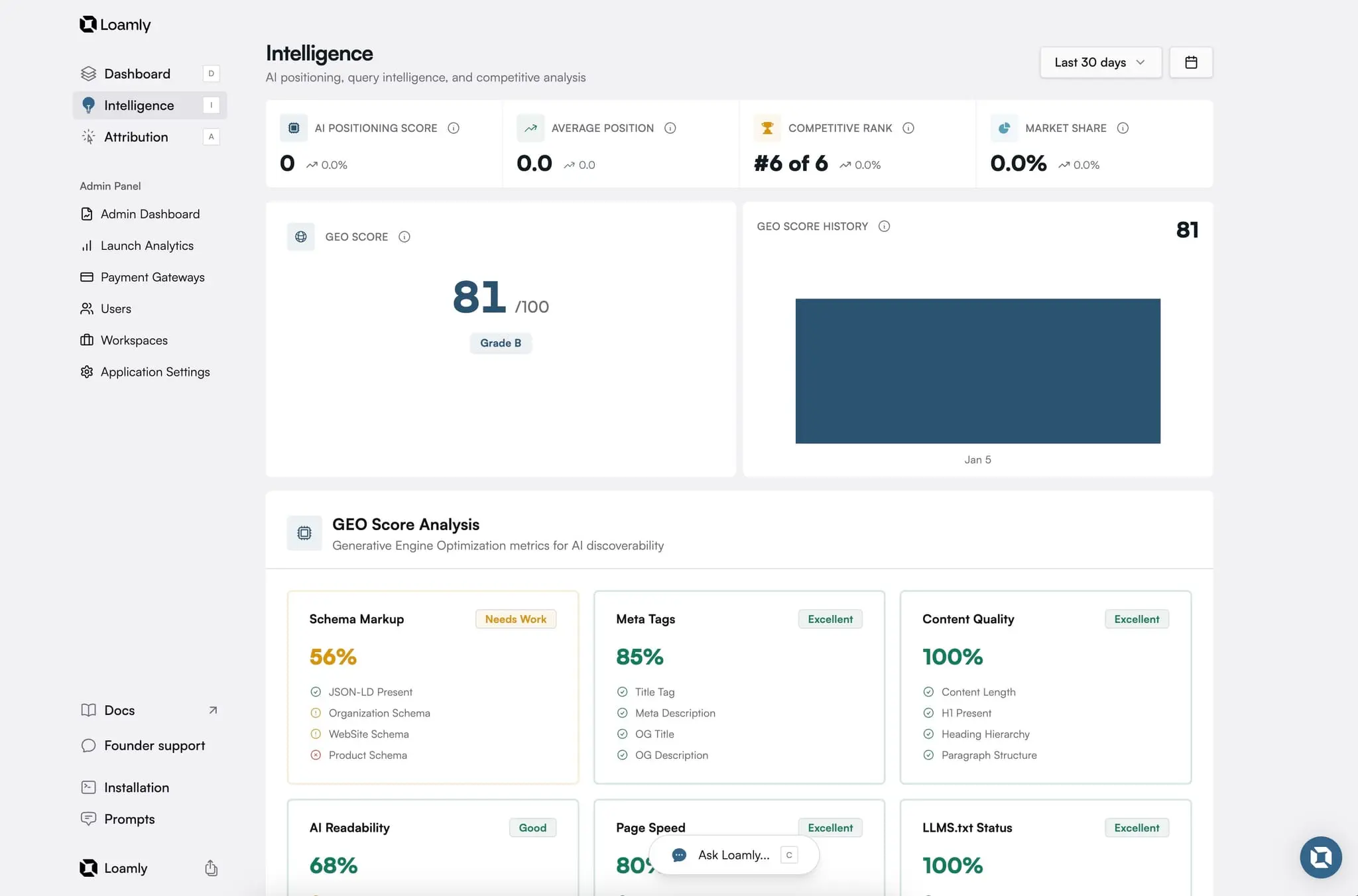The width and height of the screenshot is (1358, 896).
Task: Open the floating Loamly chat widget button
Action: click(x=1321, y=858)
